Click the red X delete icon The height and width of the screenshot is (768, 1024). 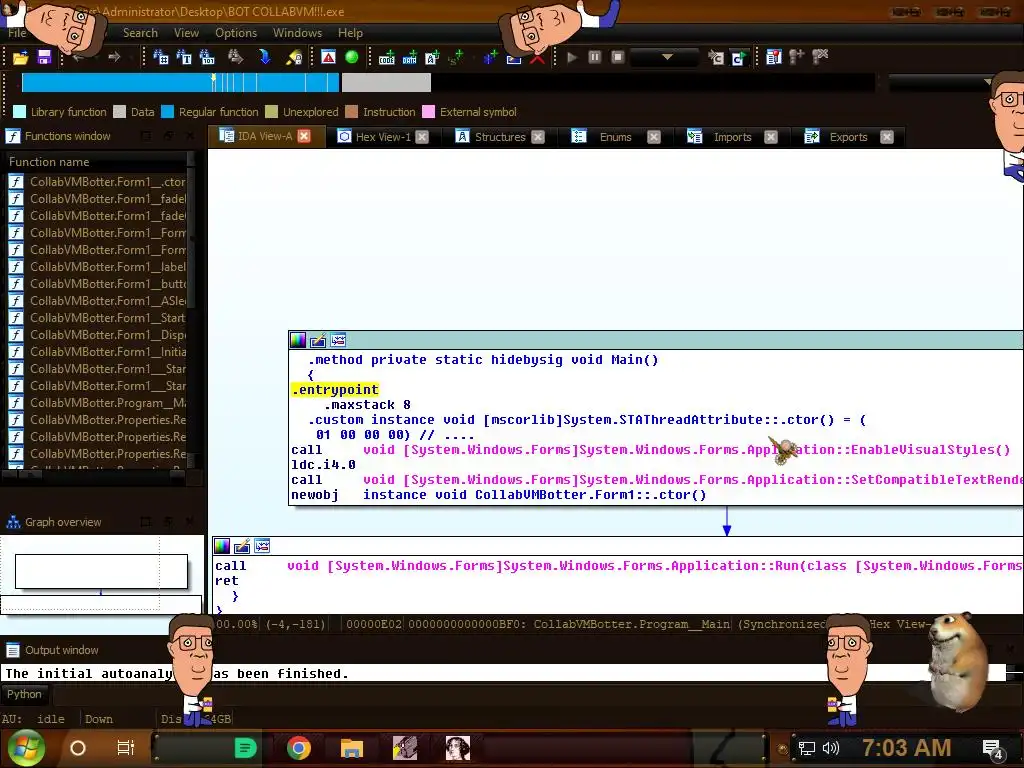(x=537, y=59)
